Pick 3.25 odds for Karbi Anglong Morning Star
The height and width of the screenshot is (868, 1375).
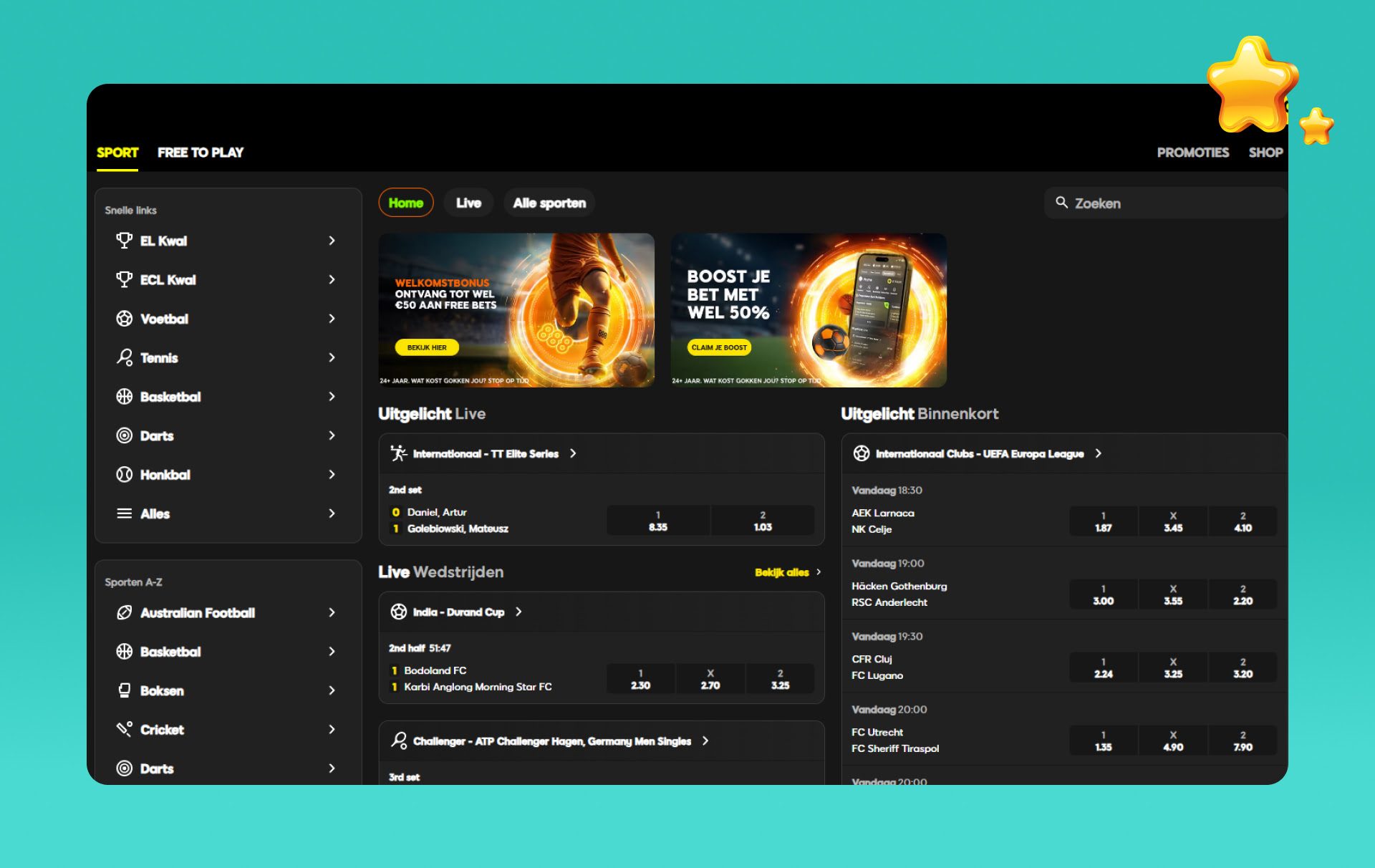pos(780,679)
